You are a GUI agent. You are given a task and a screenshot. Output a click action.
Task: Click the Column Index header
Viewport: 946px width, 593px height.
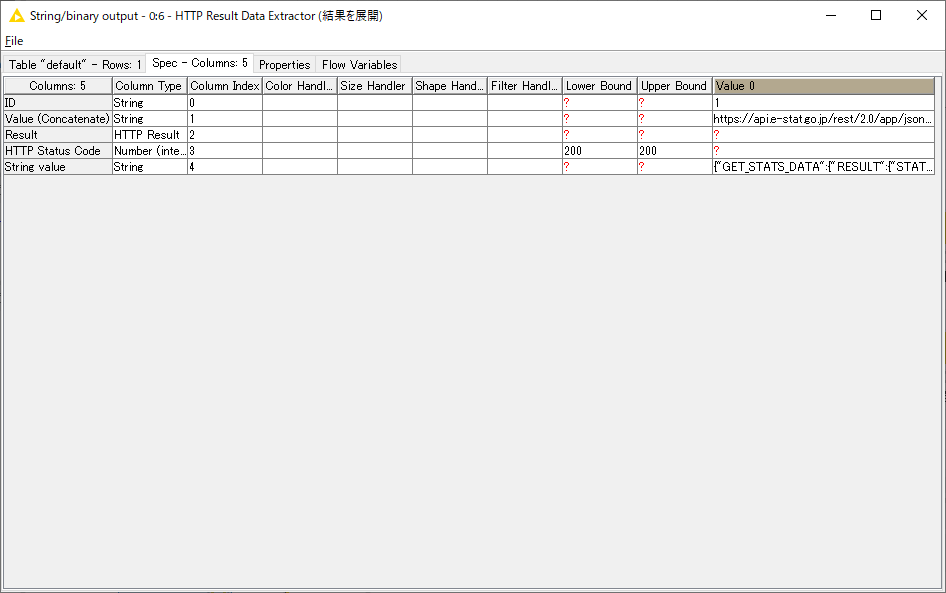(224, 86)
